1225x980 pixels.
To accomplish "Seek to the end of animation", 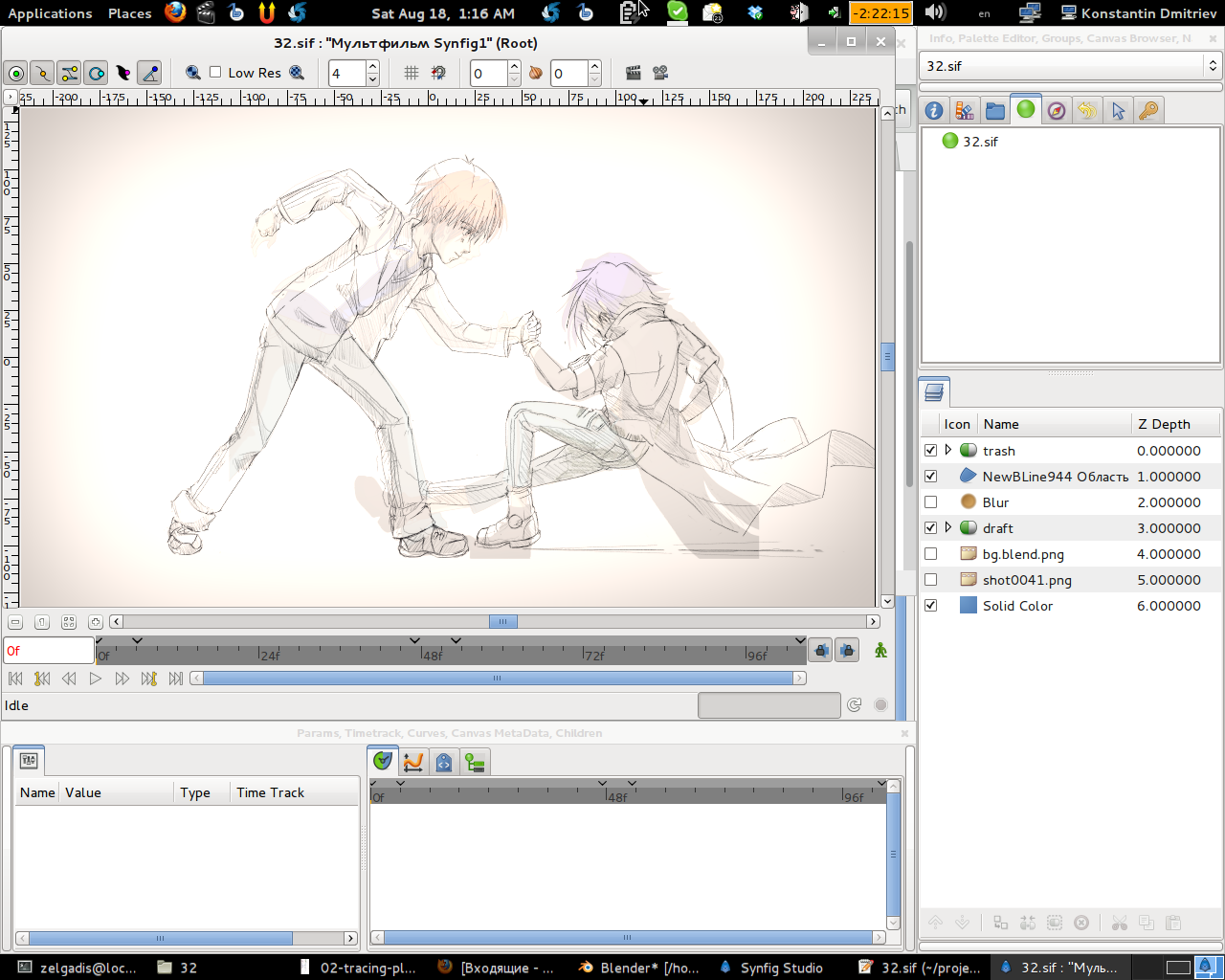I will (x=176, y=679).
